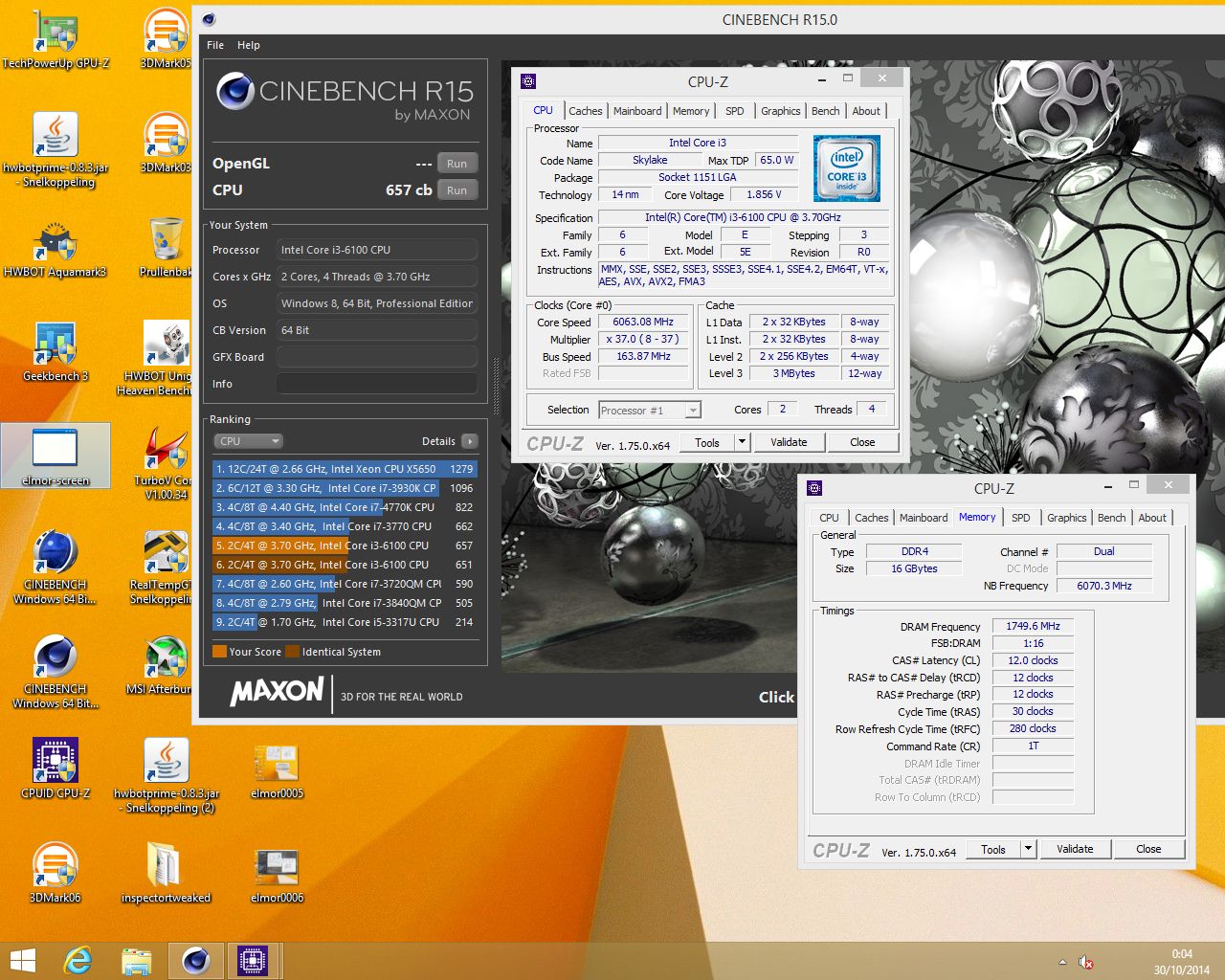1225x980 pixels.
Task: Open the CPUID CPU-Z desktop shortcut
Action: pyautogui.click(x=56, y=768)
